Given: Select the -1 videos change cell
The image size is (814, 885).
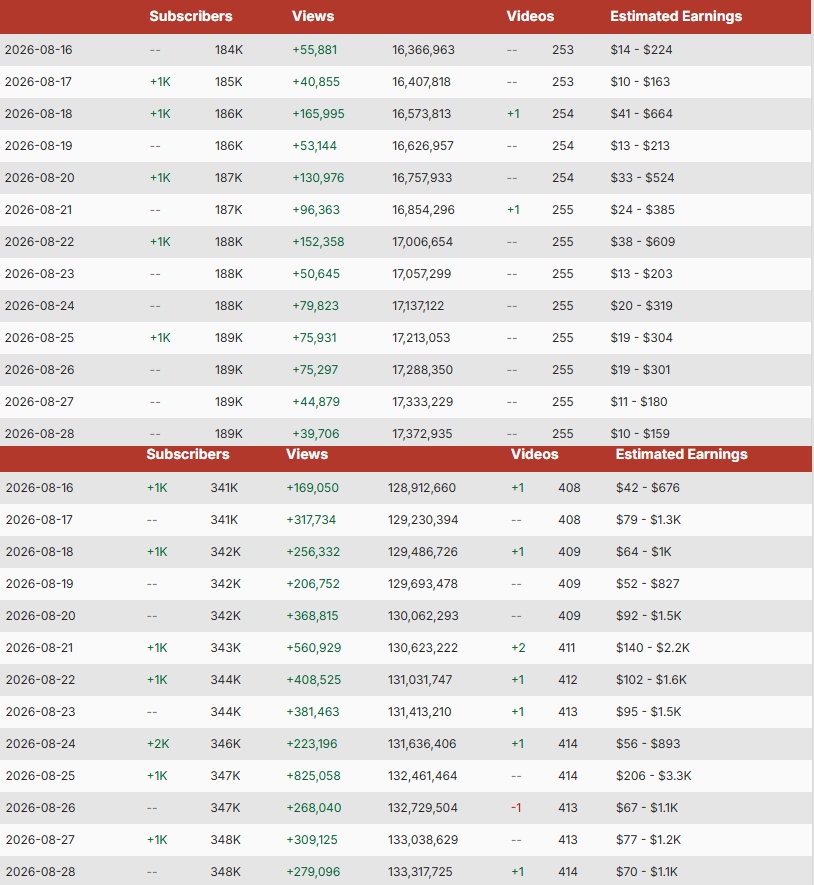Looking at the screenshot, I should pyautogui.click(x=516, y=808).
